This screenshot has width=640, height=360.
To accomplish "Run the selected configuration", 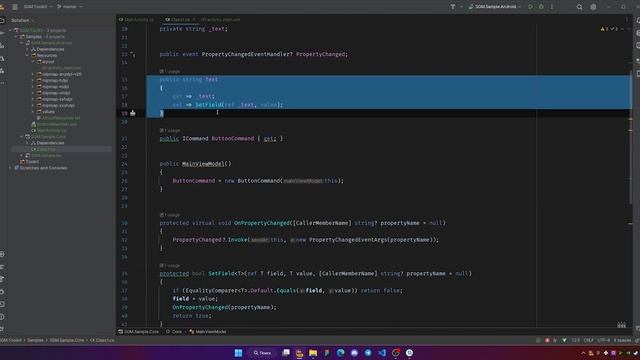I will [x=530, y=7].
